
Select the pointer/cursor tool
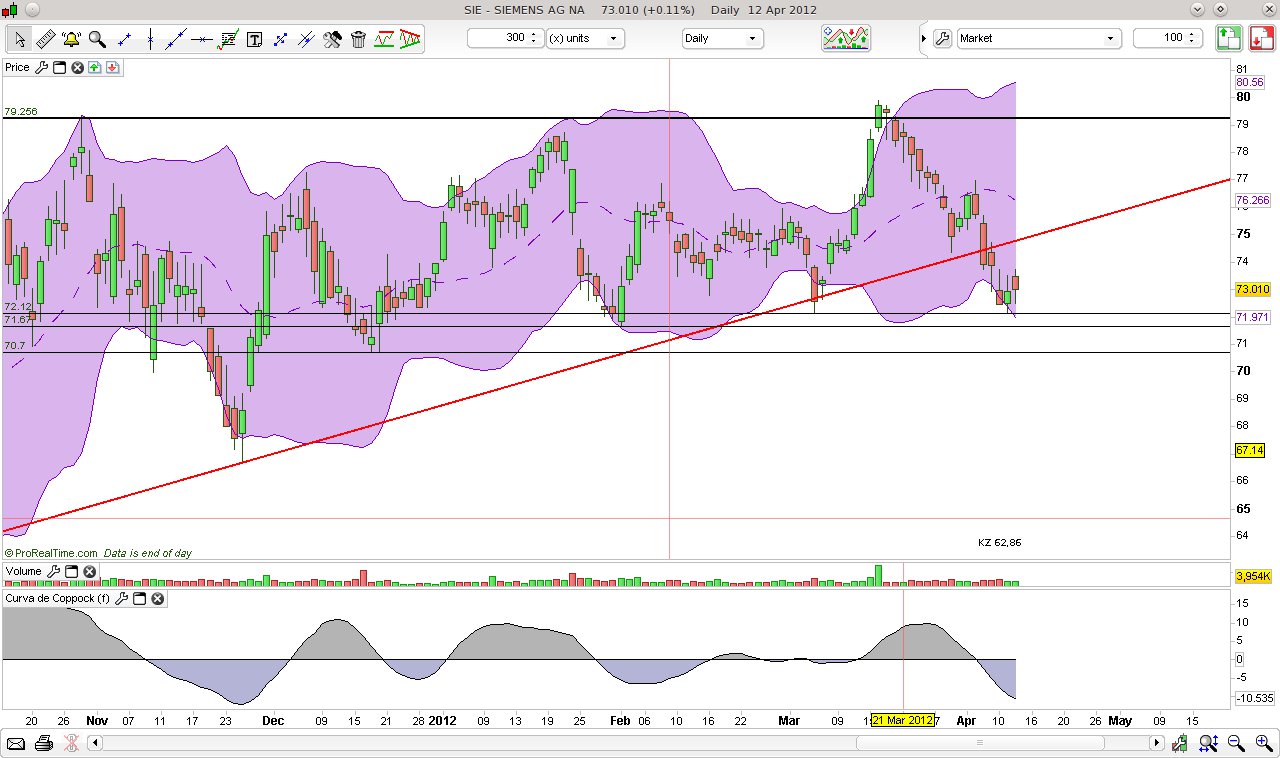(19, 38)
